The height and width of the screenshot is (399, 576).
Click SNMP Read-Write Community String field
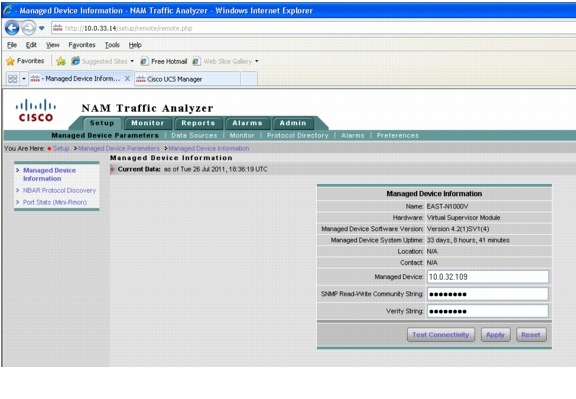tap(487, 294)
